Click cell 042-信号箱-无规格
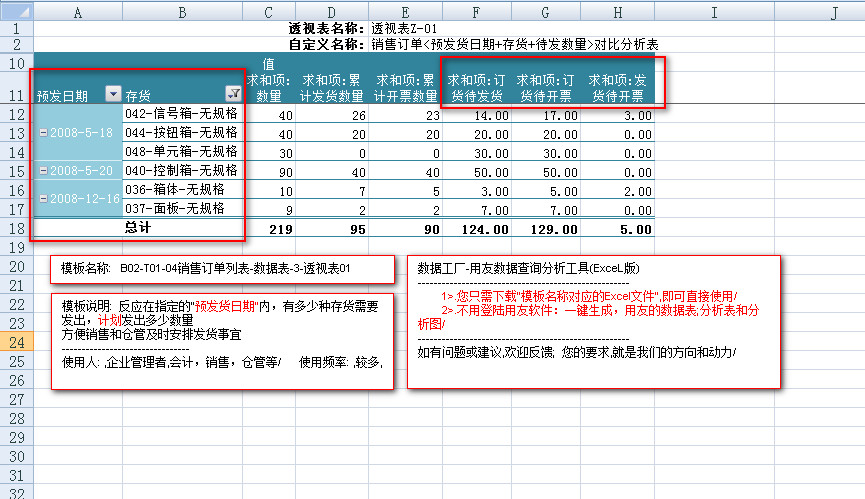 click(181, 114)
